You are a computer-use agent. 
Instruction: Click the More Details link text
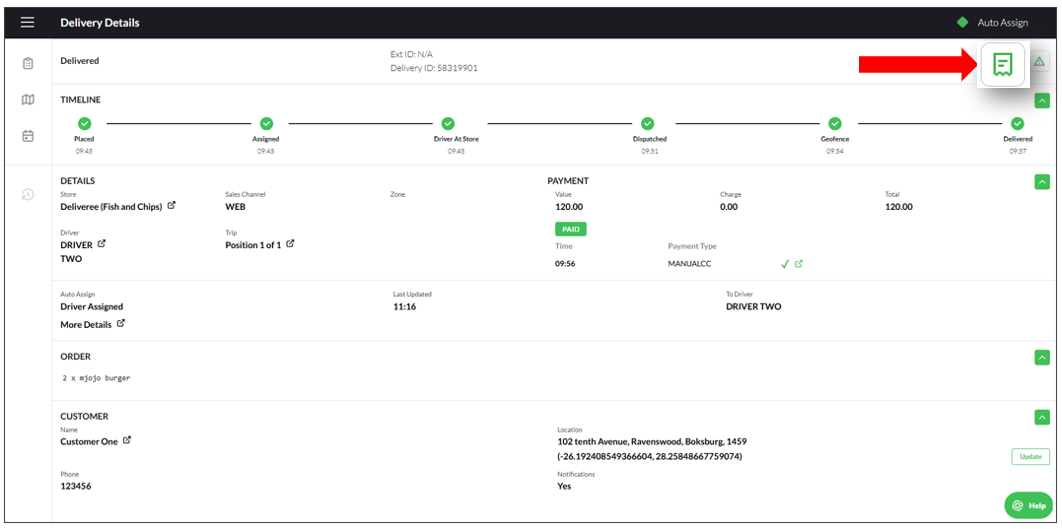[x=86, y=324]
